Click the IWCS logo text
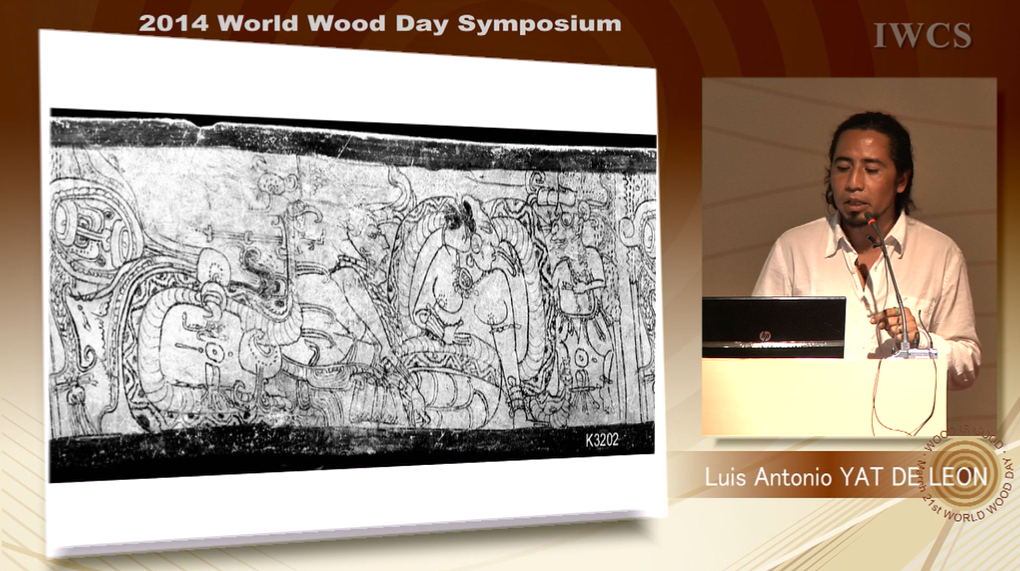This screenshot has height=571, width=1020. (x=922, y=35)
